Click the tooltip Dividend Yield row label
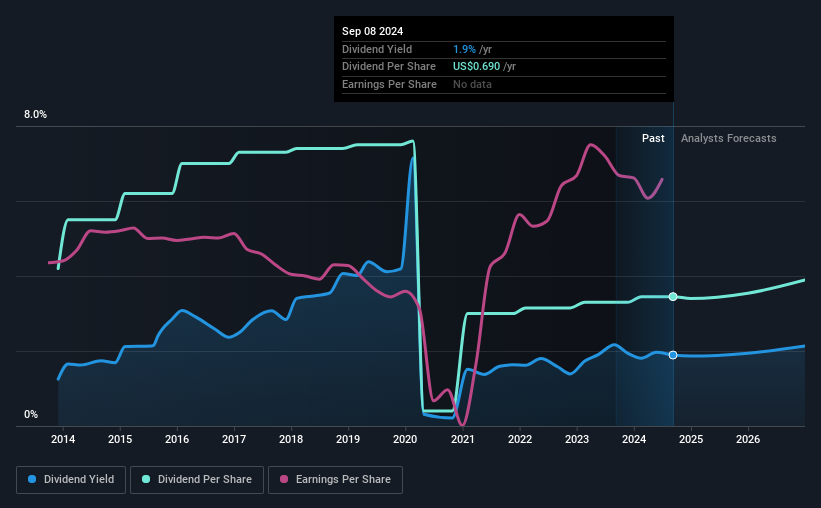Image resolution: width=821 pixels, height=508 pixels. 377,49
